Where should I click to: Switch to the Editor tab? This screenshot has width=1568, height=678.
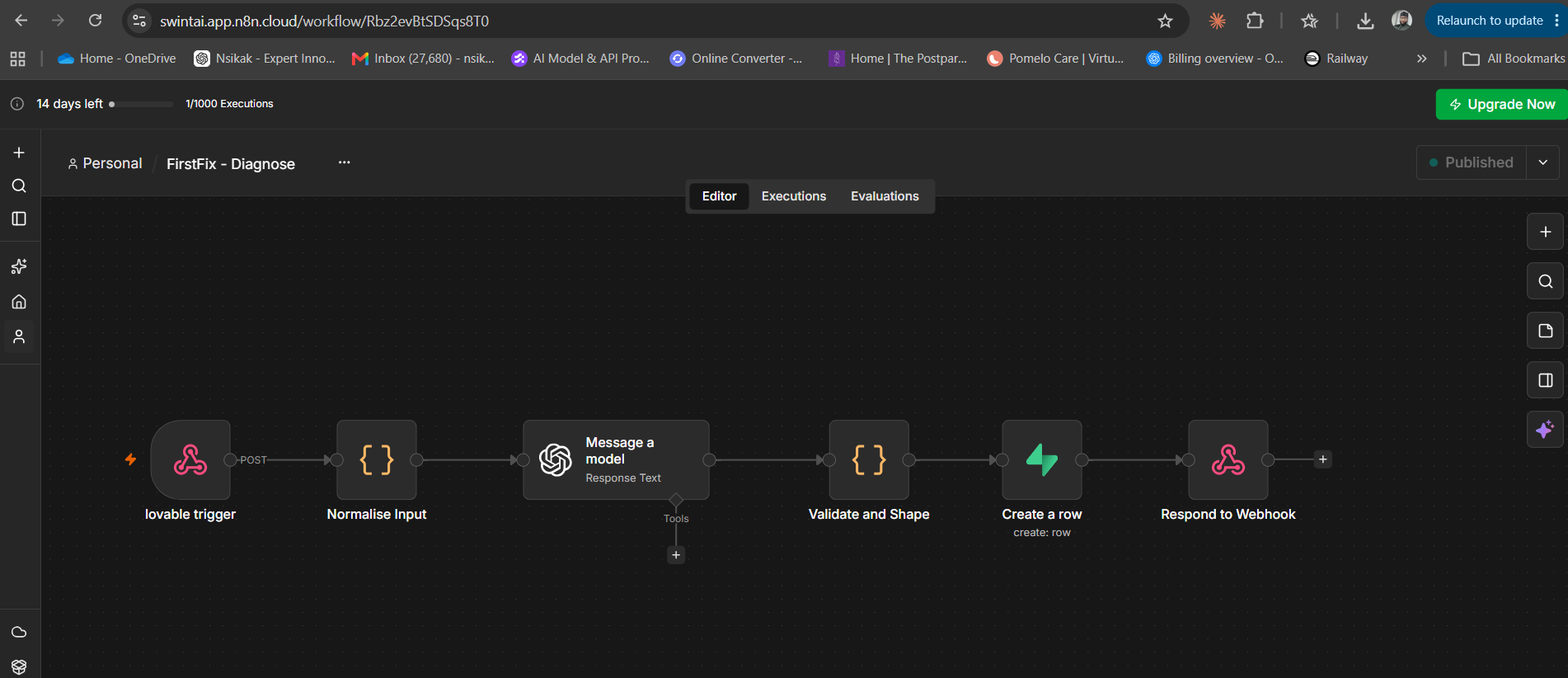[719, 196]
